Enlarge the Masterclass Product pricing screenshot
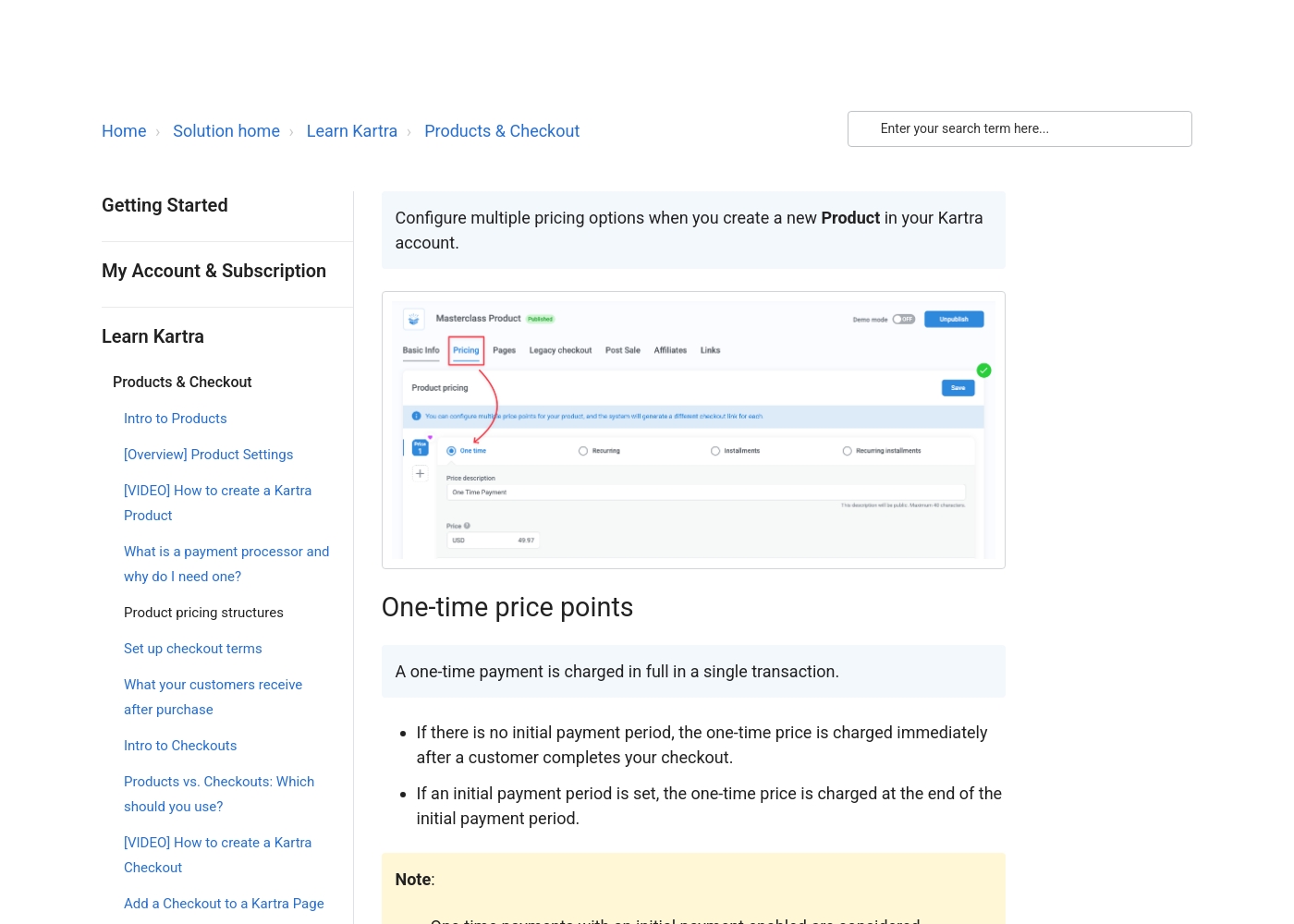The image size is (1294, 924). [693, 431]
